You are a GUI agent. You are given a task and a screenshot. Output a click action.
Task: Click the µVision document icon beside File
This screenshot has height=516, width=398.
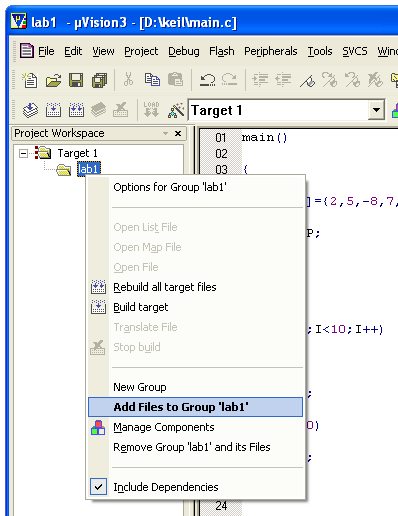tap(27, 51)
